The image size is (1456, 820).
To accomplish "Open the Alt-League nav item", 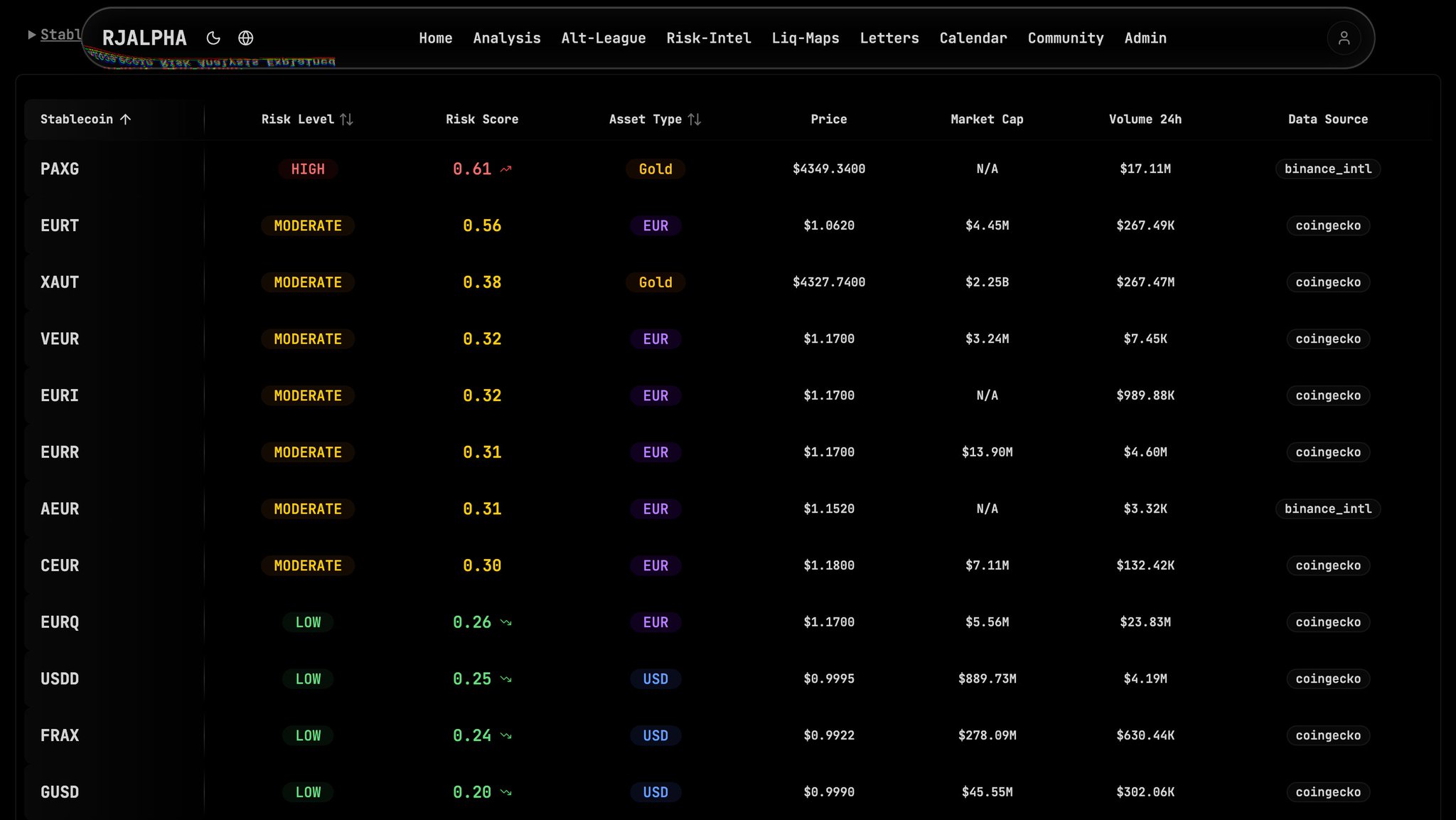I will coord(603,38).
